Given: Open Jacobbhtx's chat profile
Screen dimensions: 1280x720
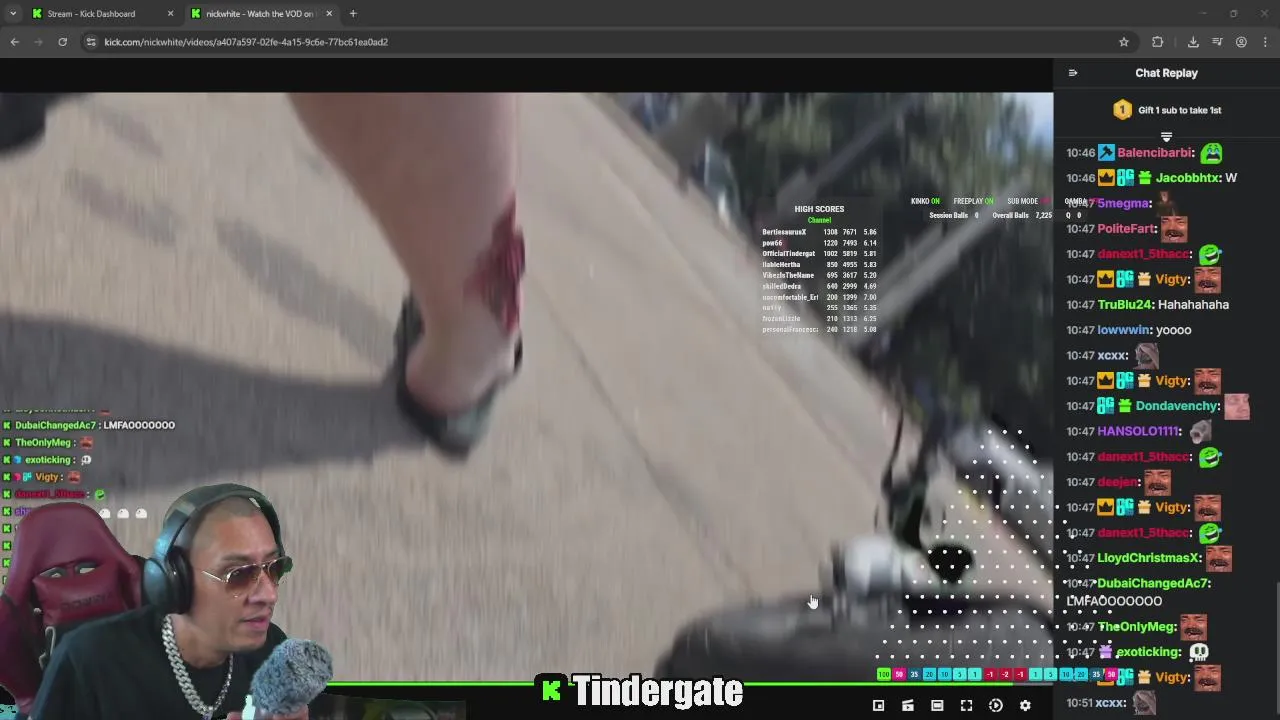Looking at the screenshot, I should 1188,178.
